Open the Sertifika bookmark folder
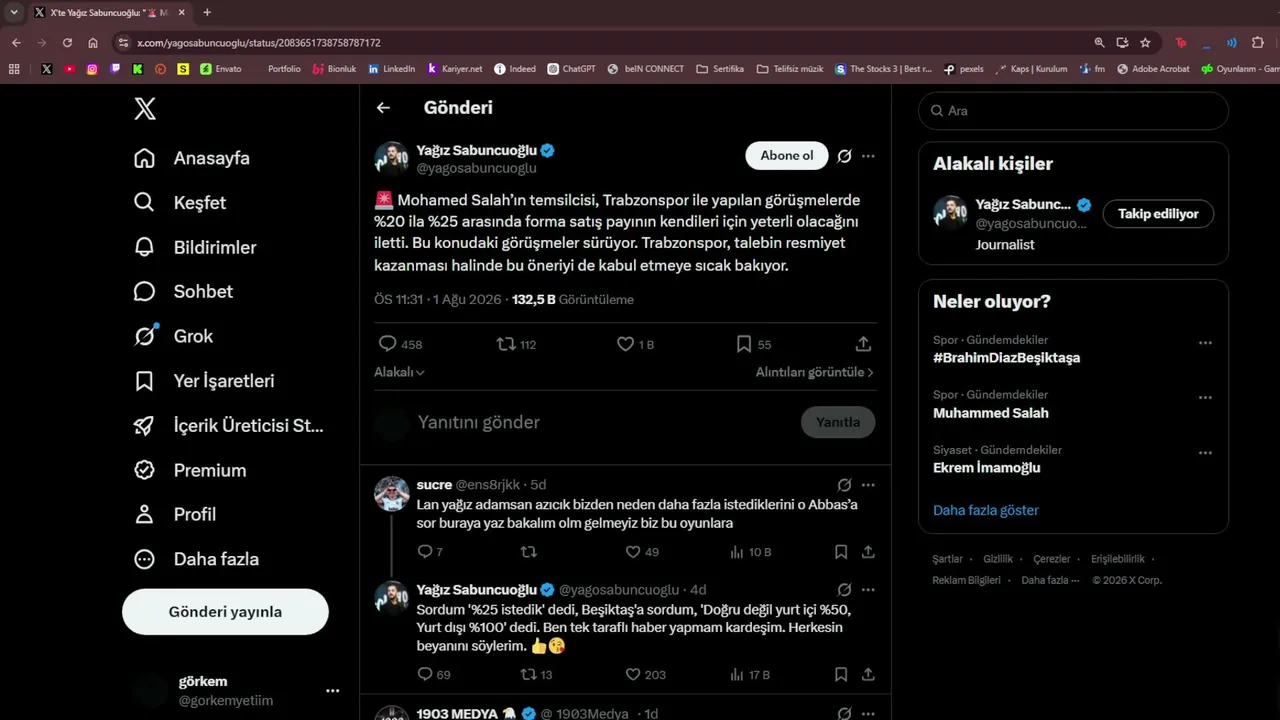Screen dimensions: 1280x720 (x=720, y=69)
